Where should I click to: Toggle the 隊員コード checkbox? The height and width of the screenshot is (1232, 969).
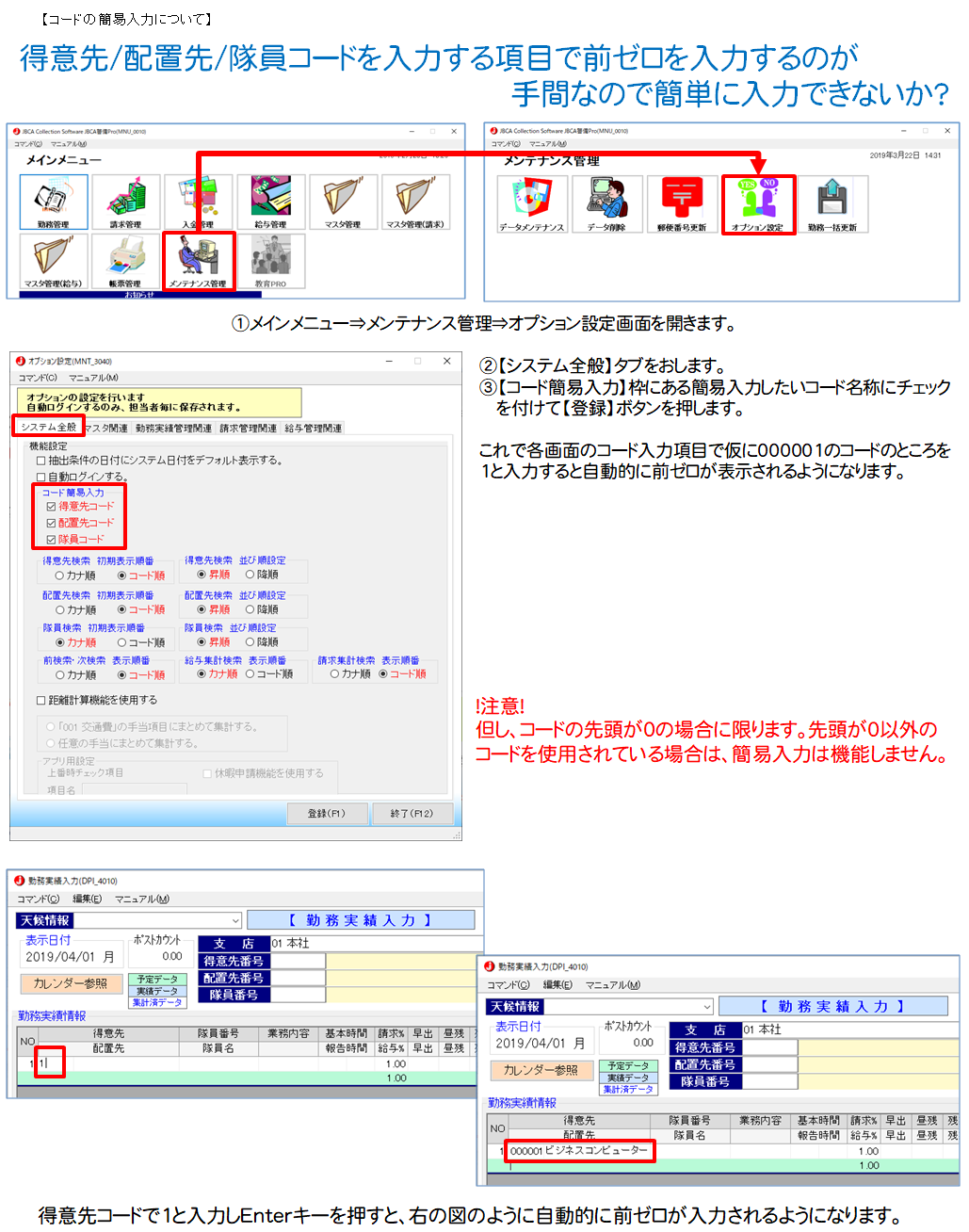(52, 540)
